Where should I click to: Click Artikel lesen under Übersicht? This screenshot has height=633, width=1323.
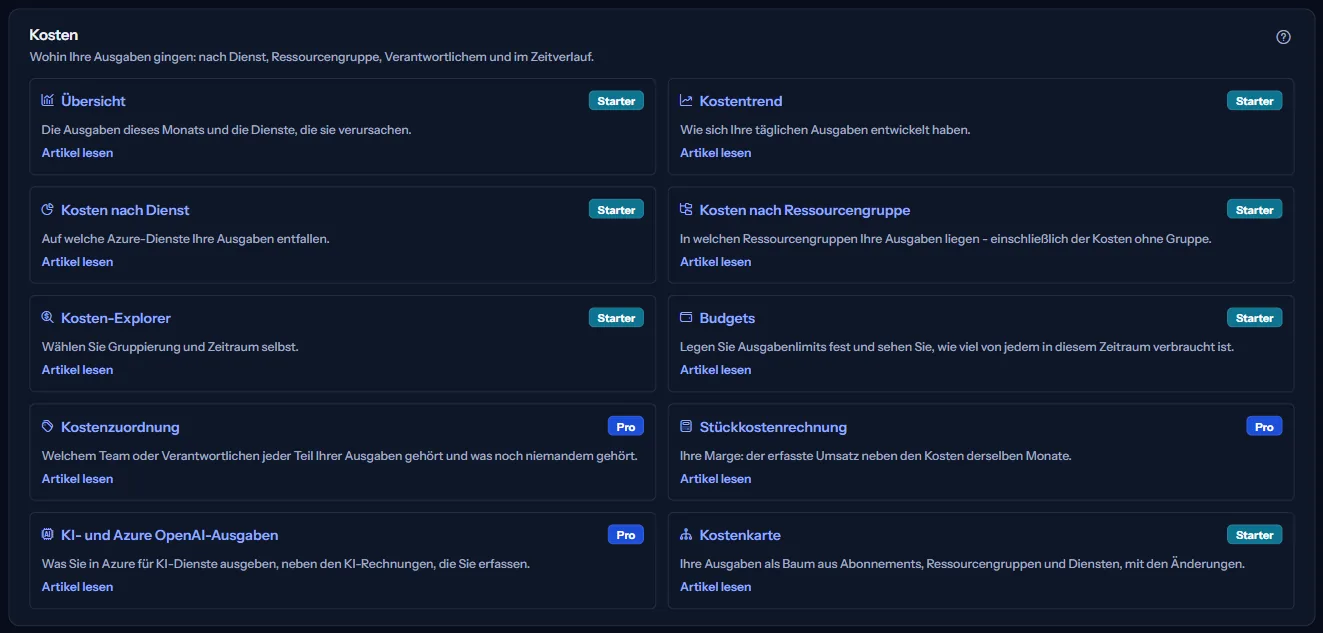(x=77, y=153)
